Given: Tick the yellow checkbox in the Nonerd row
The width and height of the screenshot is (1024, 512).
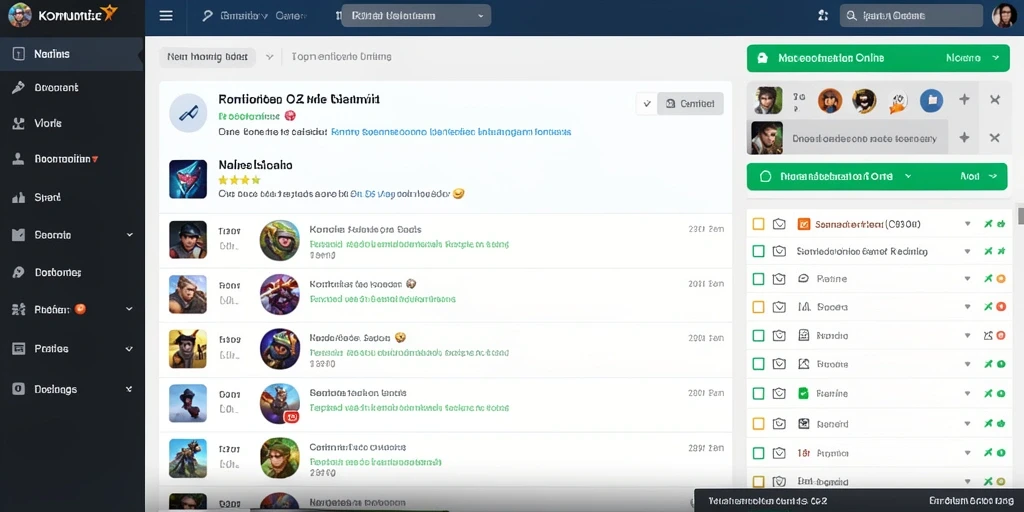Looking at the screenshot, I should 758,424.
